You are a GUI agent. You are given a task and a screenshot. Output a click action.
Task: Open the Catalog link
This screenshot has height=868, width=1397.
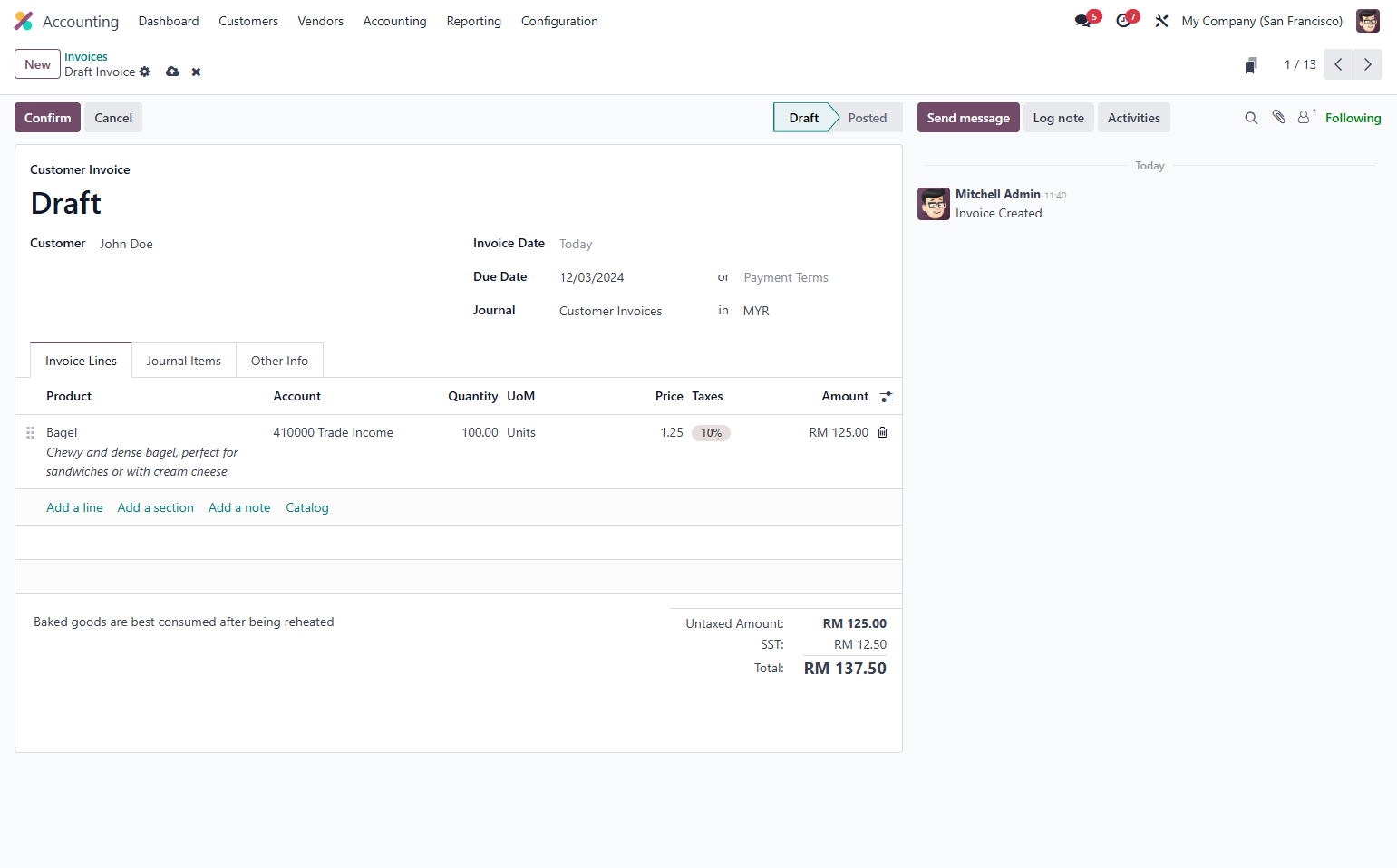coord(306,507)
